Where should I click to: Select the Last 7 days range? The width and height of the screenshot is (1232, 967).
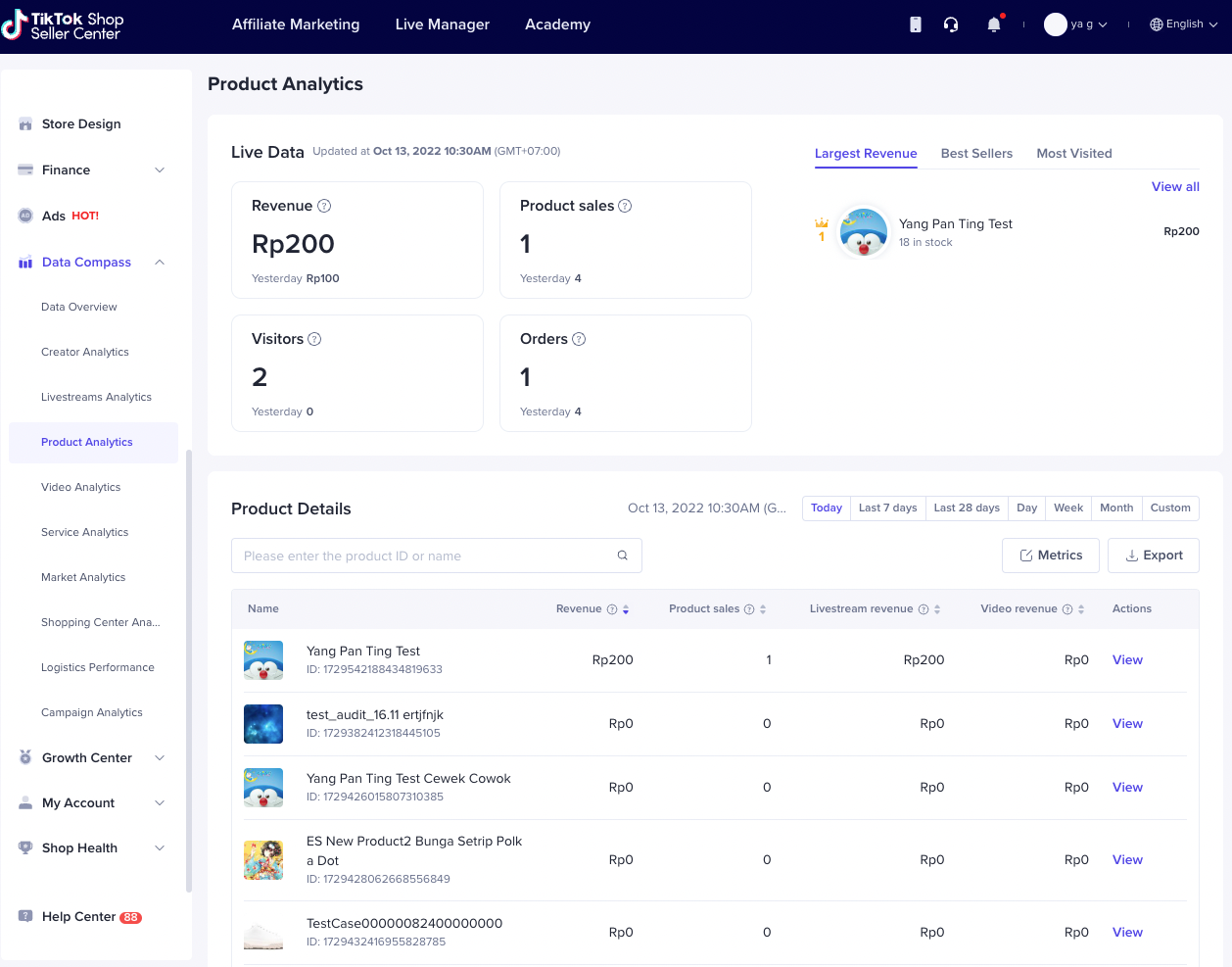tap(887, 508)
